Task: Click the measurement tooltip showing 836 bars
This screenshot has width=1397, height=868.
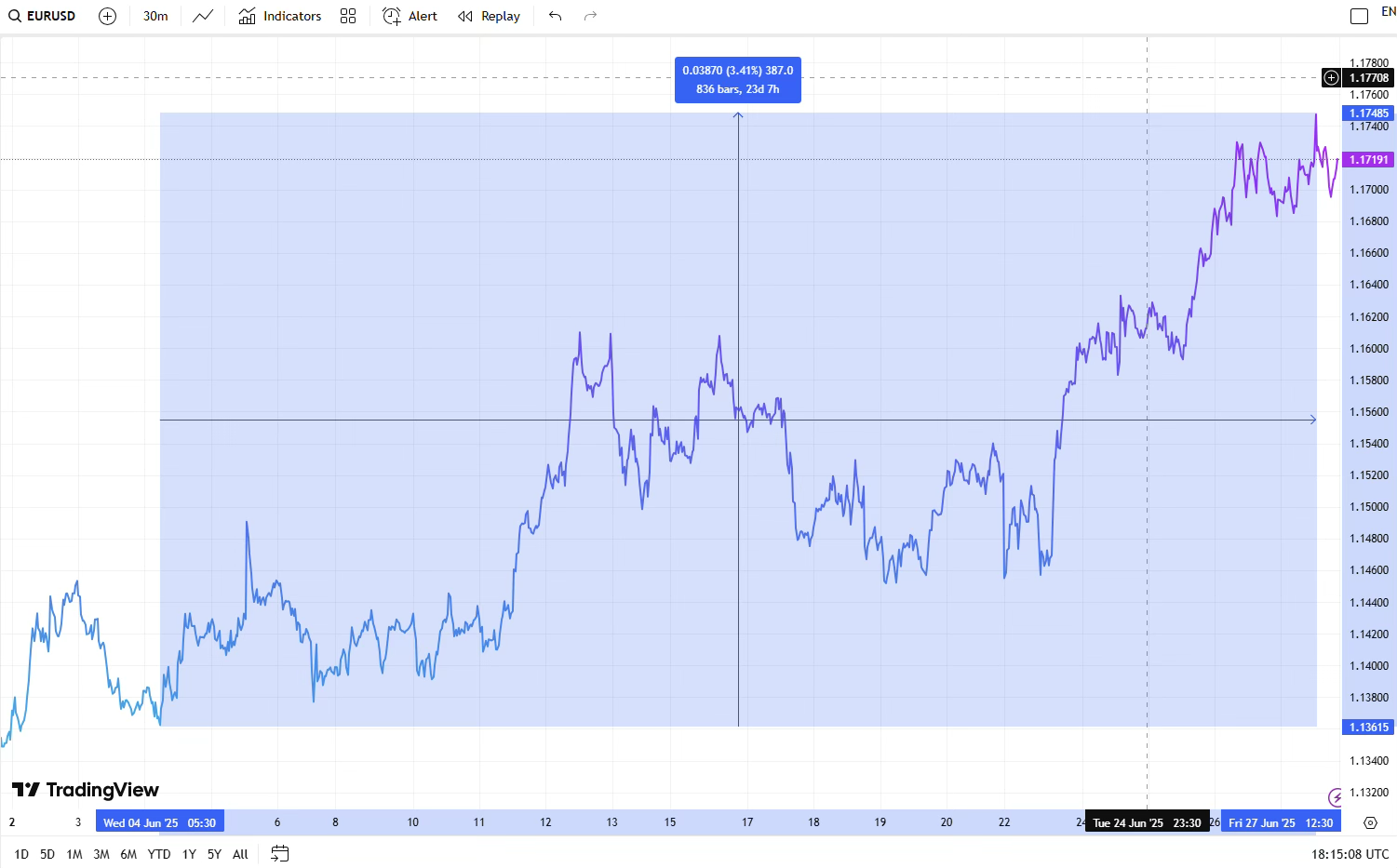Action: [738, 80]
